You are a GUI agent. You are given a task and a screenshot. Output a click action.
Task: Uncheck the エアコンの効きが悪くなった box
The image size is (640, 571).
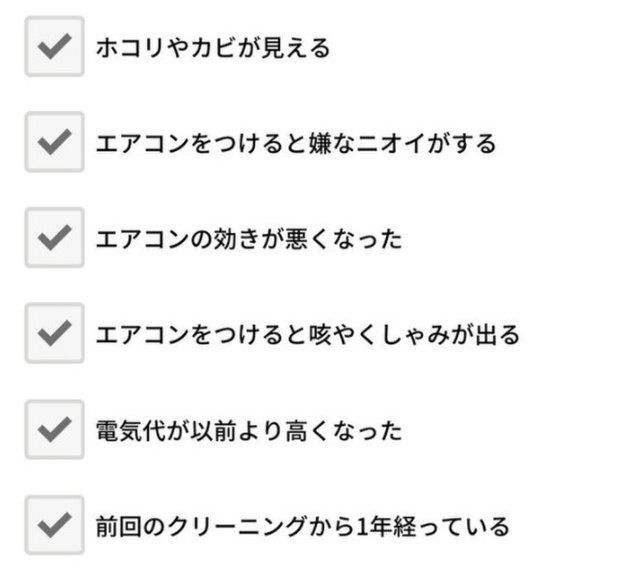(x=54, y=237)
